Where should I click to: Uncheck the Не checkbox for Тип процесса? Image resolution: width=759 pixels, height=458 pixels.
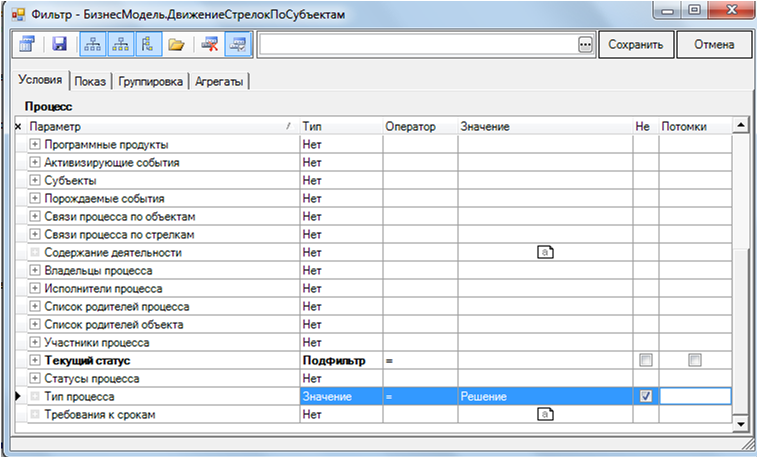[x=646, y=396]
